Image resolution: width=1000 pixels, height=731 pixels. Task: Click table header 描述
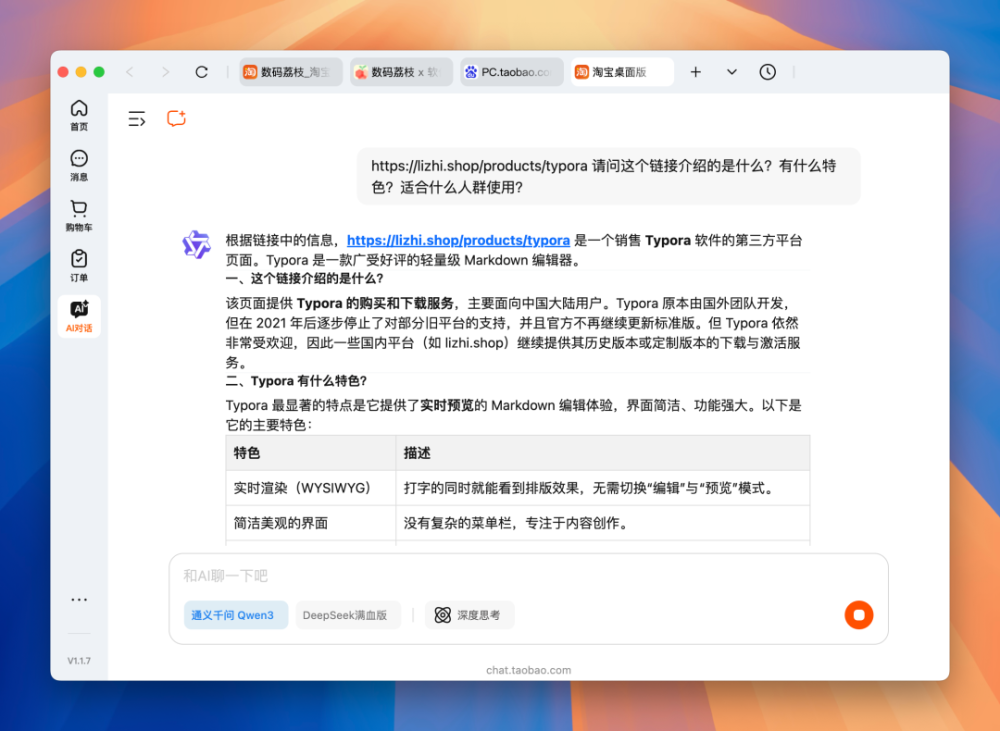[x=603, y=454]
